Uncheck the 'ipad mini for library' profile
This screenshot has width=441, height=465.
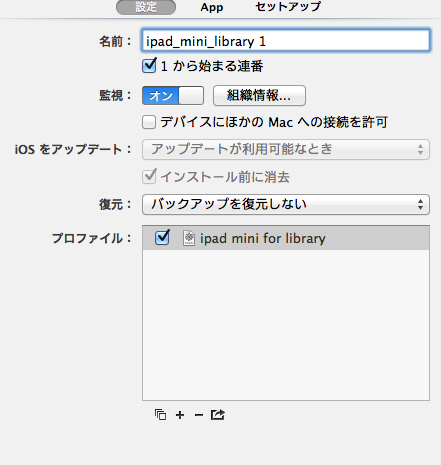coord(162,238)
